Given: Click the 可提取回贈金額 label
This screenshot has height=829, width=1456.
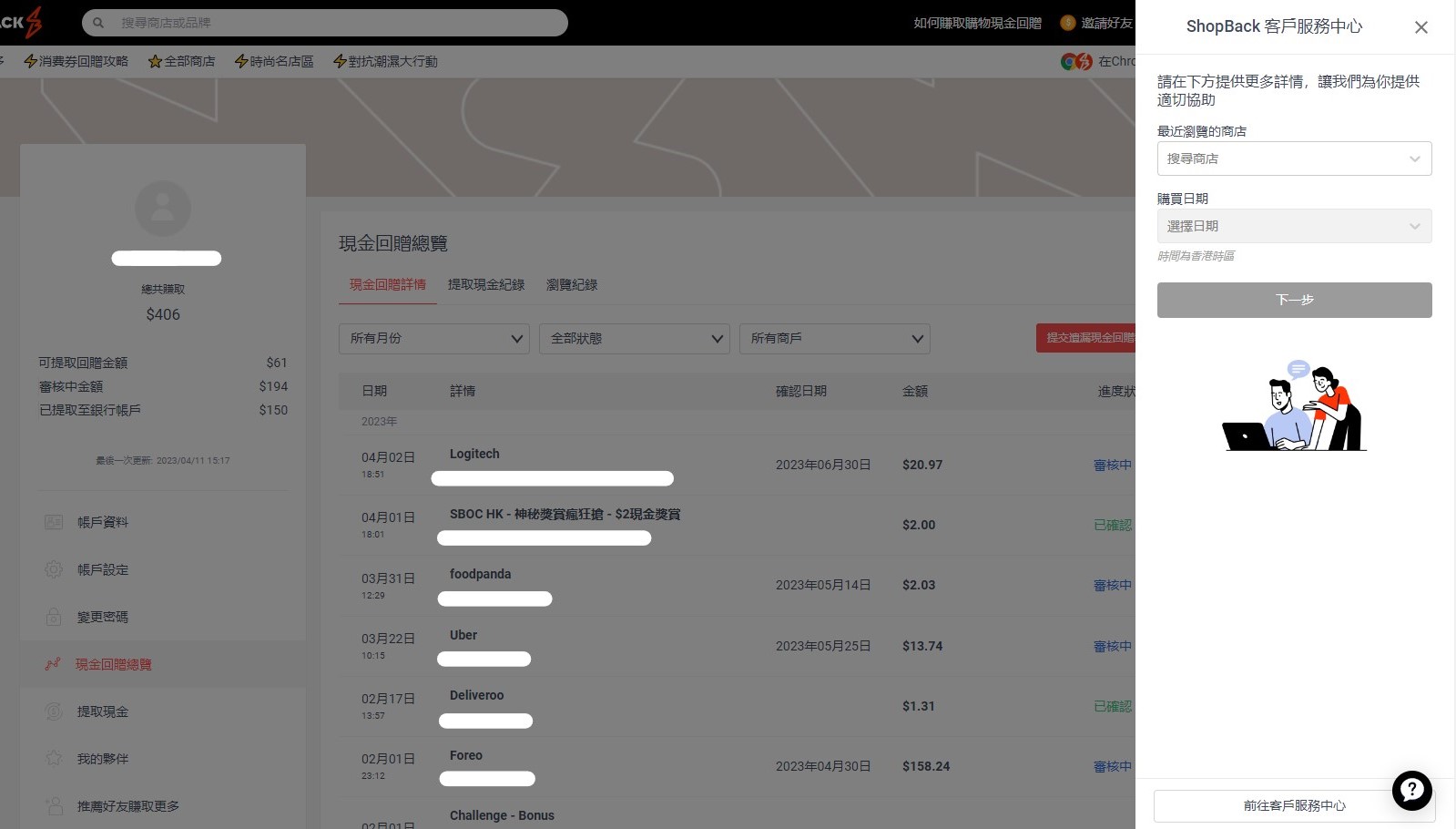Looking at the screenshot, I should click(83, 363).
